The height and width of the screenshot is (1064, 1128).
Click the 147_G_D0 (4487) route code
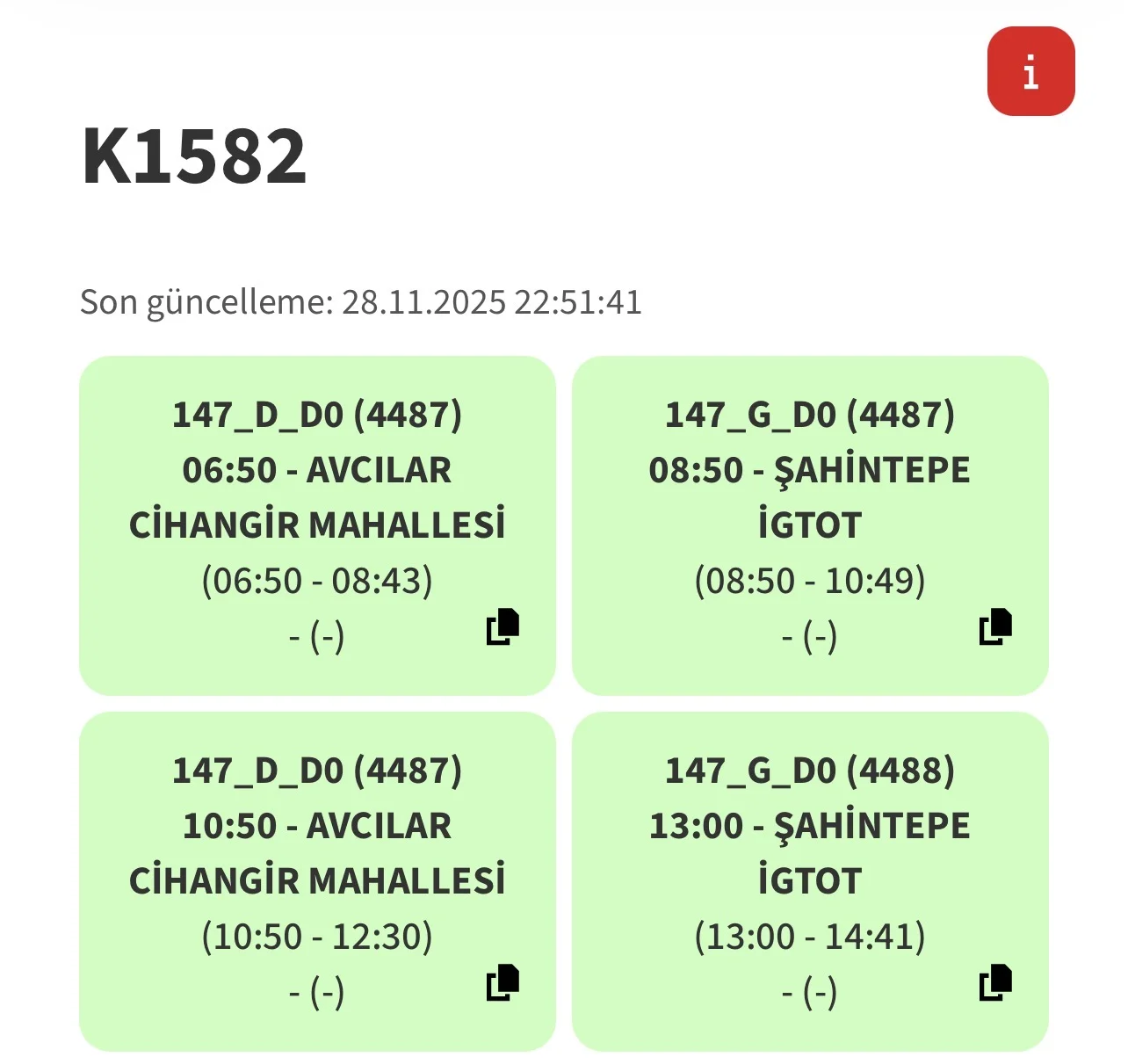(809, 415)
